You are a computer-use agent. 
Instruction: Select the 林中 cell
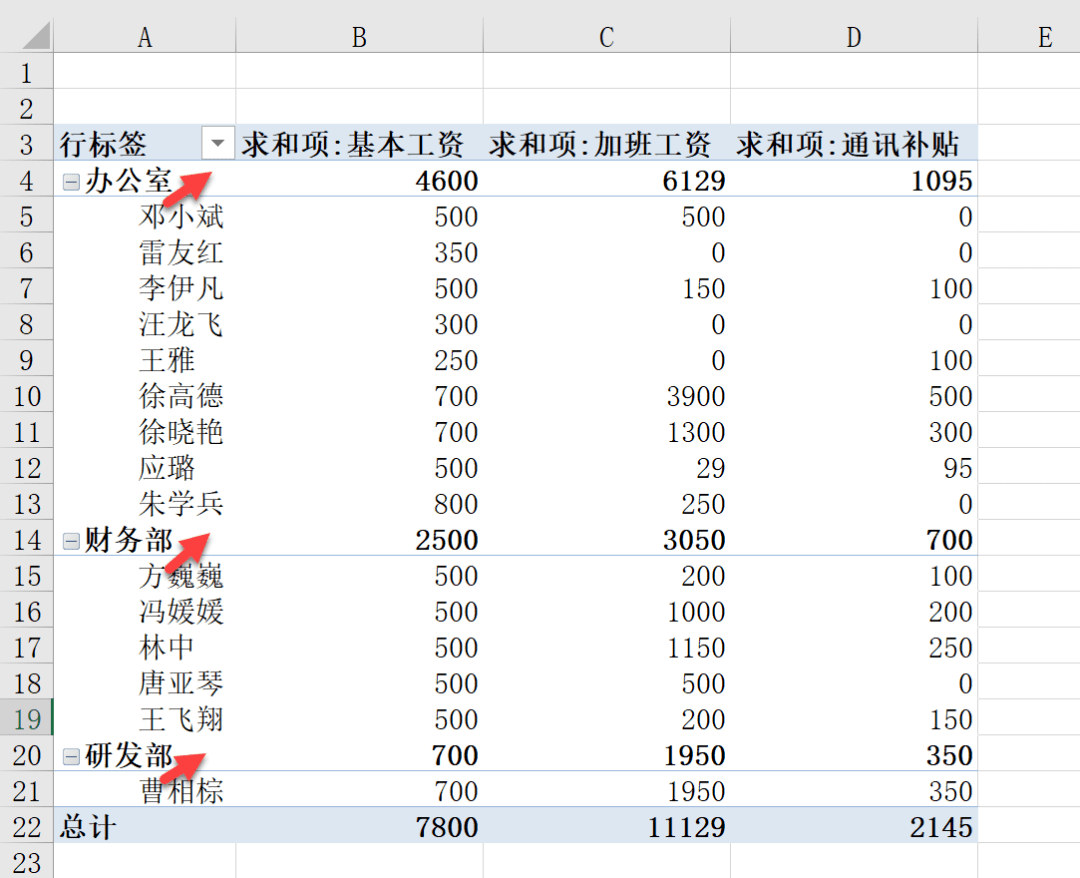145,647
